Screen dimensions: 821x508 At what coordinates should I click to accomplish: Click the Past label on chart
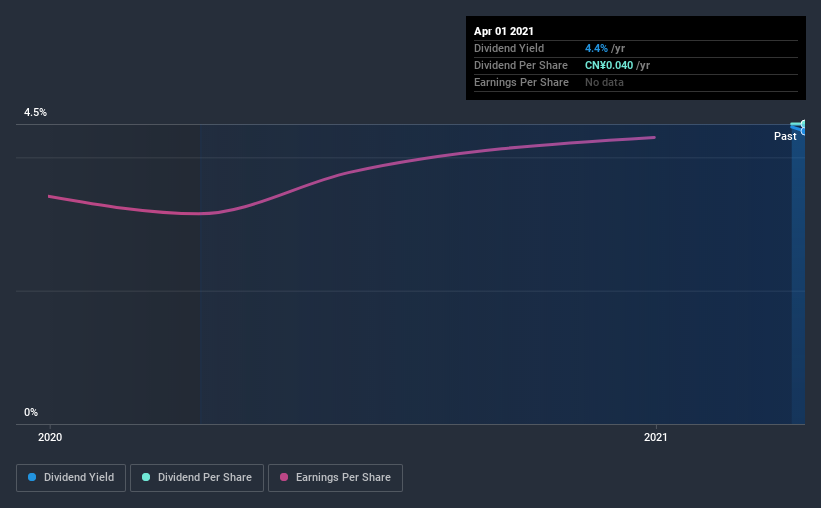click(x=785, y=136)
